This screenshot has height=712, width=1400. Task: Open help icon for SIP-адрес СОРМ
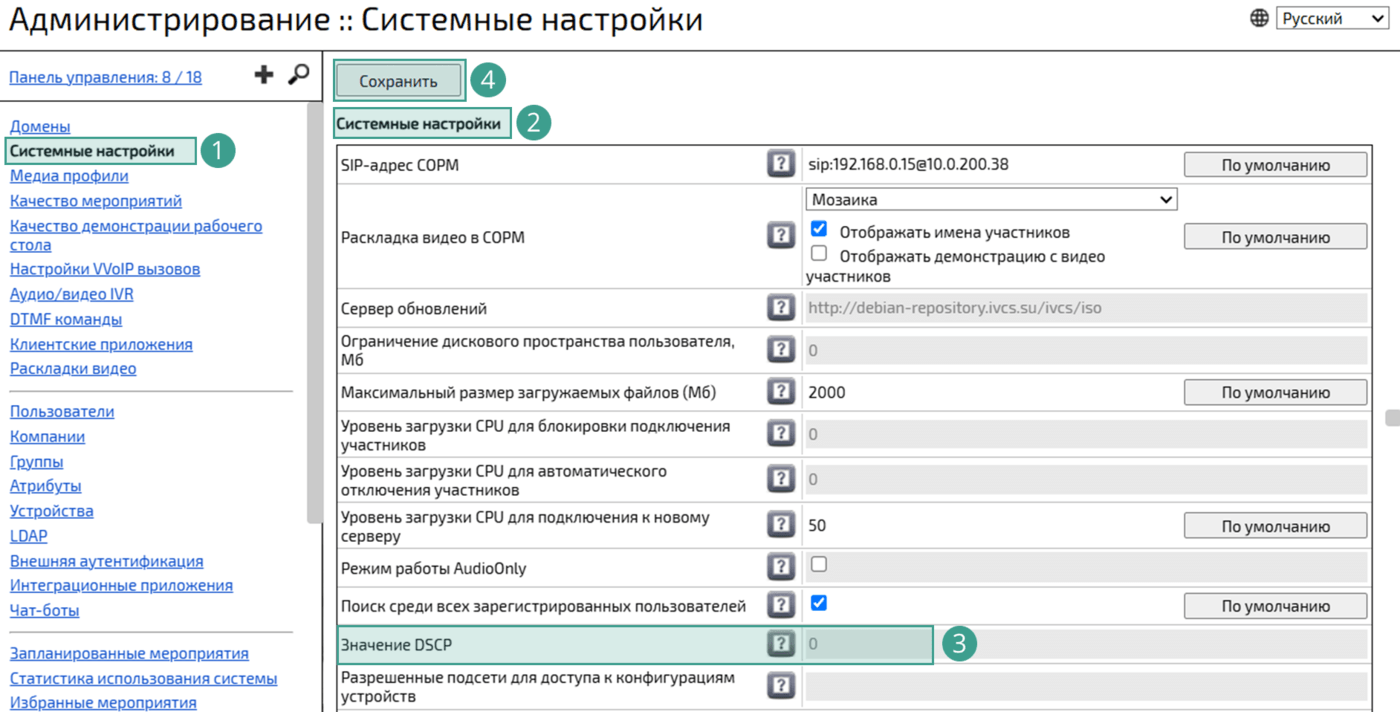780,164
